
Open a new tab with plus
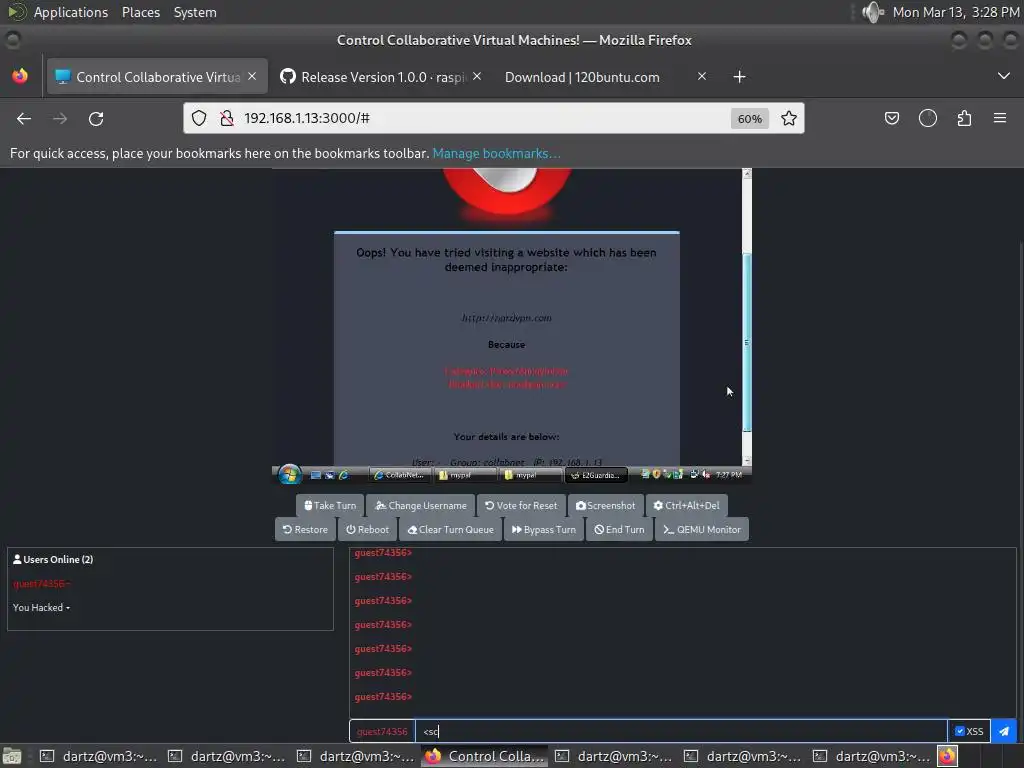[x=739, y=77]
